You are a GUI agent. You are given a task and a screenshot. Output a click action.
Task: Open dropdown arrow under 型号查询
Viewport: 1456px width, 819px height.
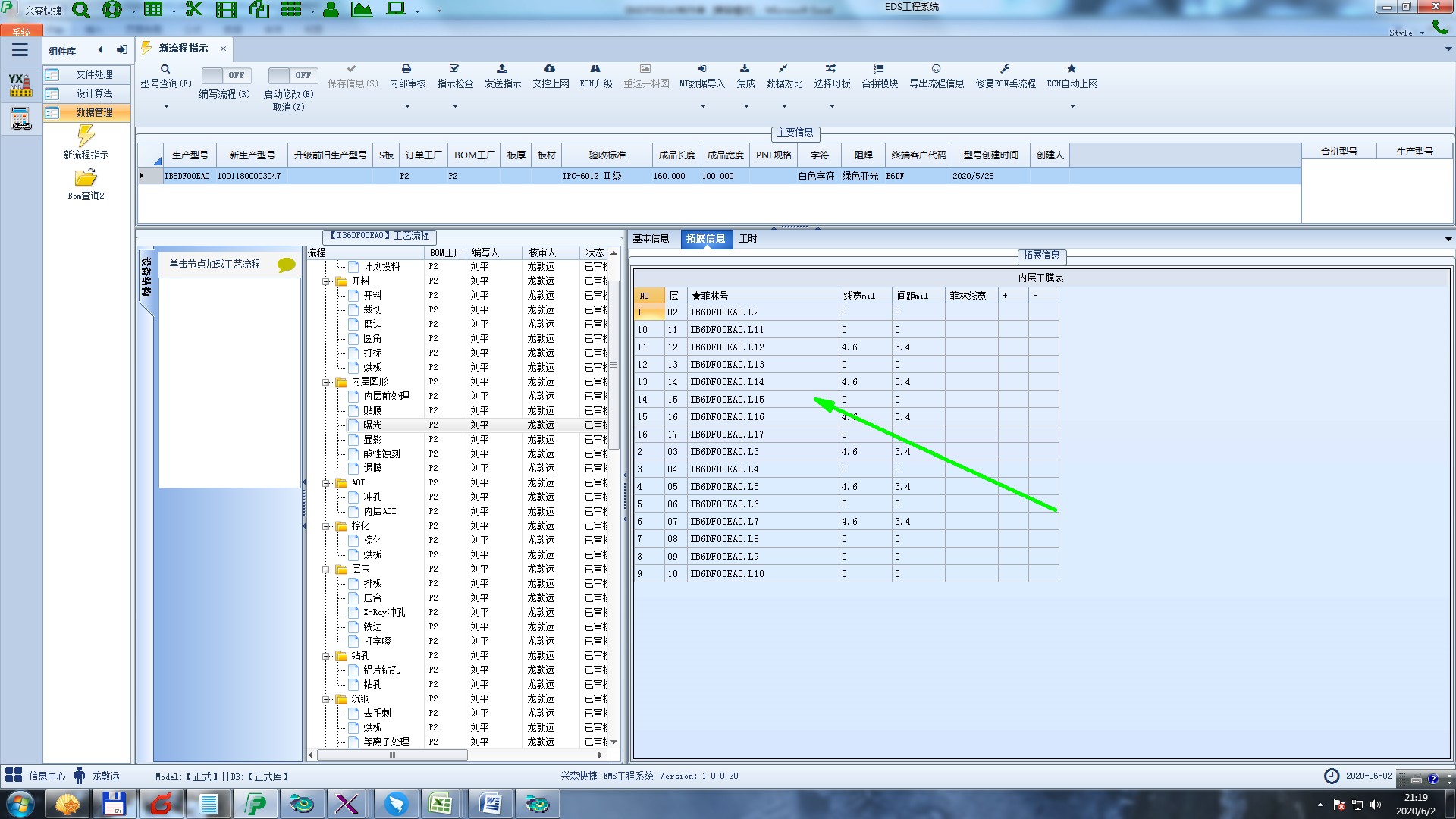[166, 107]
